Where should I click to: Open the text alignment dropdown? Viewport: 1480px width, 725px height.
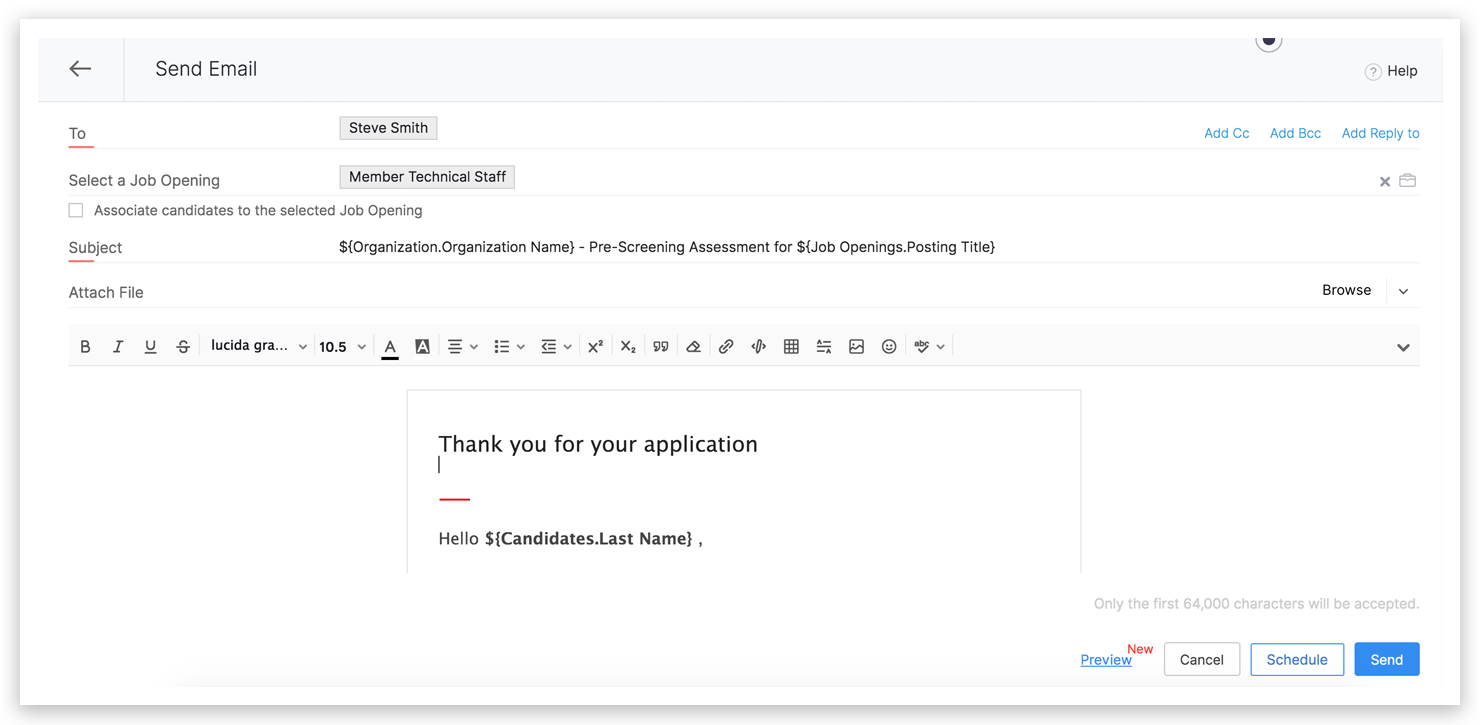point(462,347)
